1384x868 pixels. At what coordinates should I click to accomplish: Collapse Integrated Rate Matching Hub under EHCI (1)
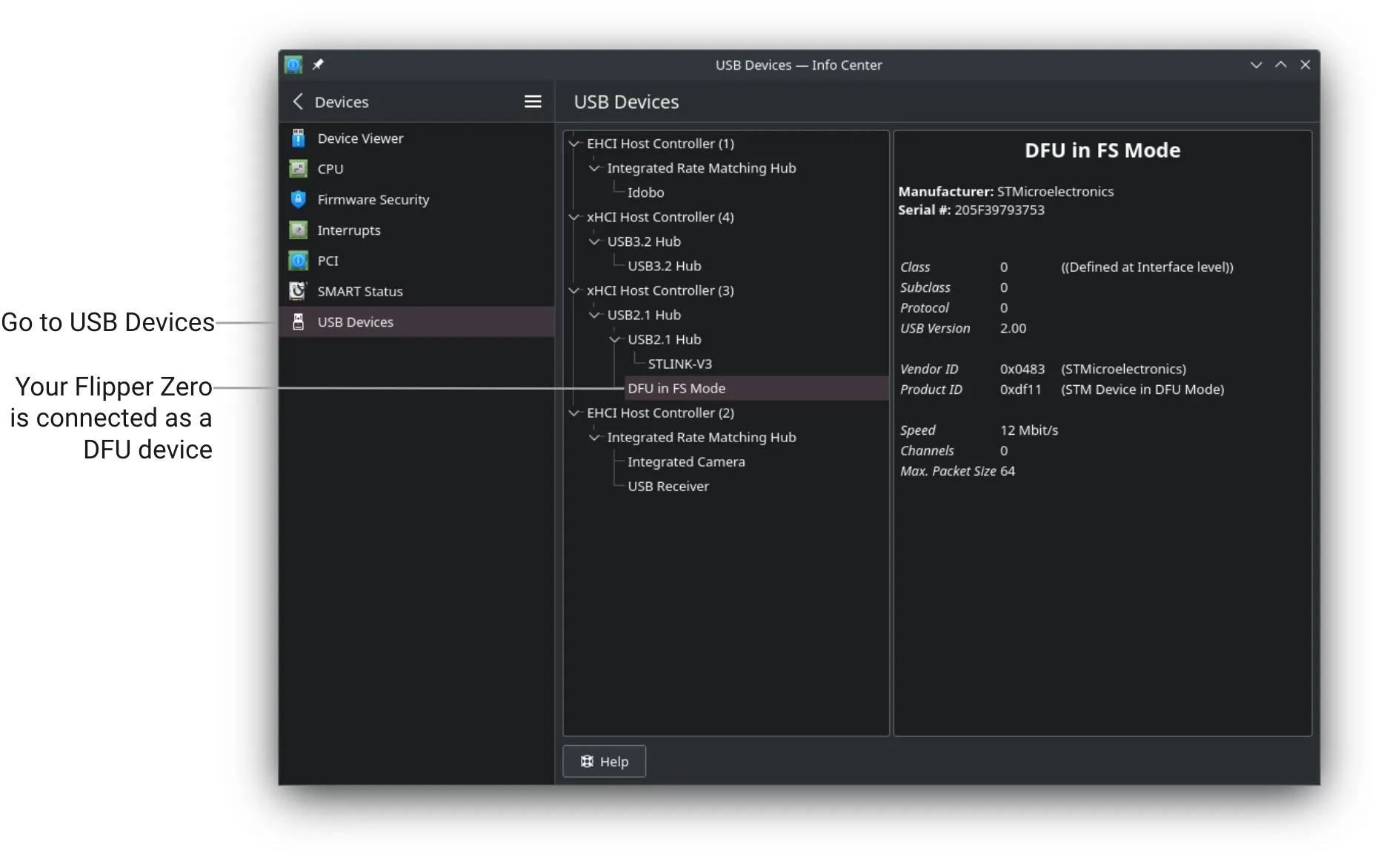(594, 168)
